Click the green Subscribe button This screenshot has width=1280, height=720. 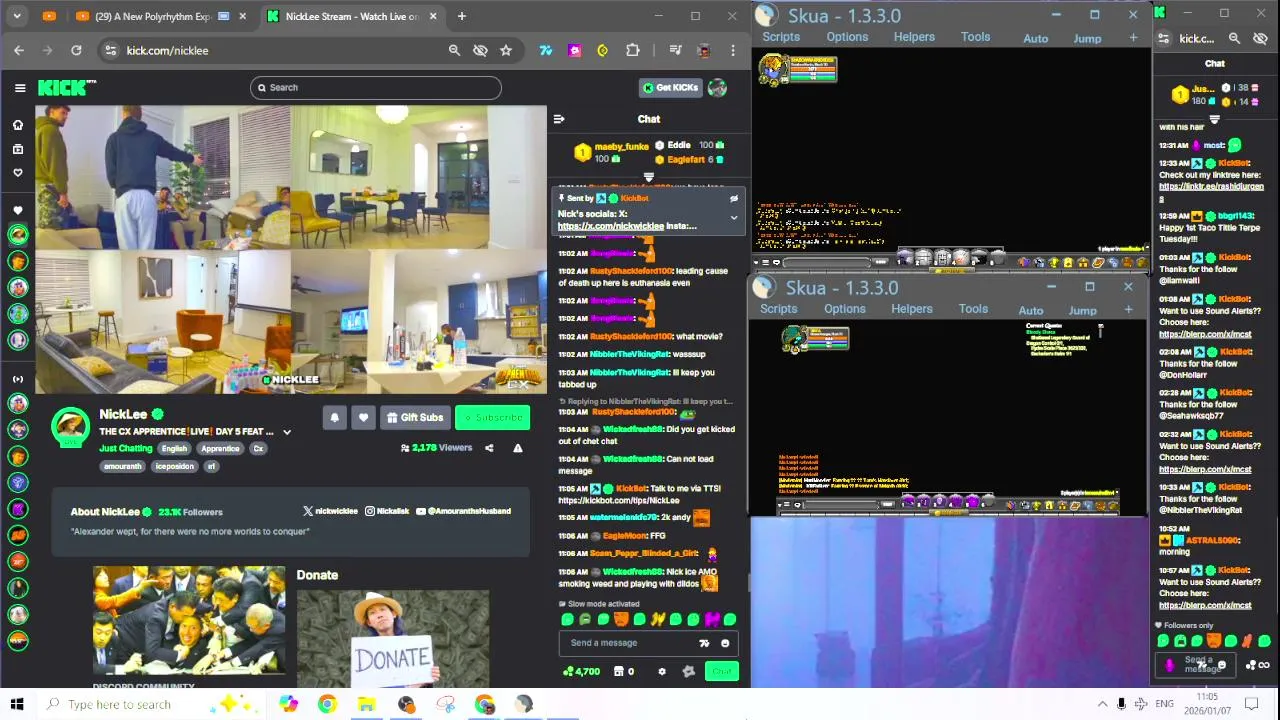click(x=492, y=418)
